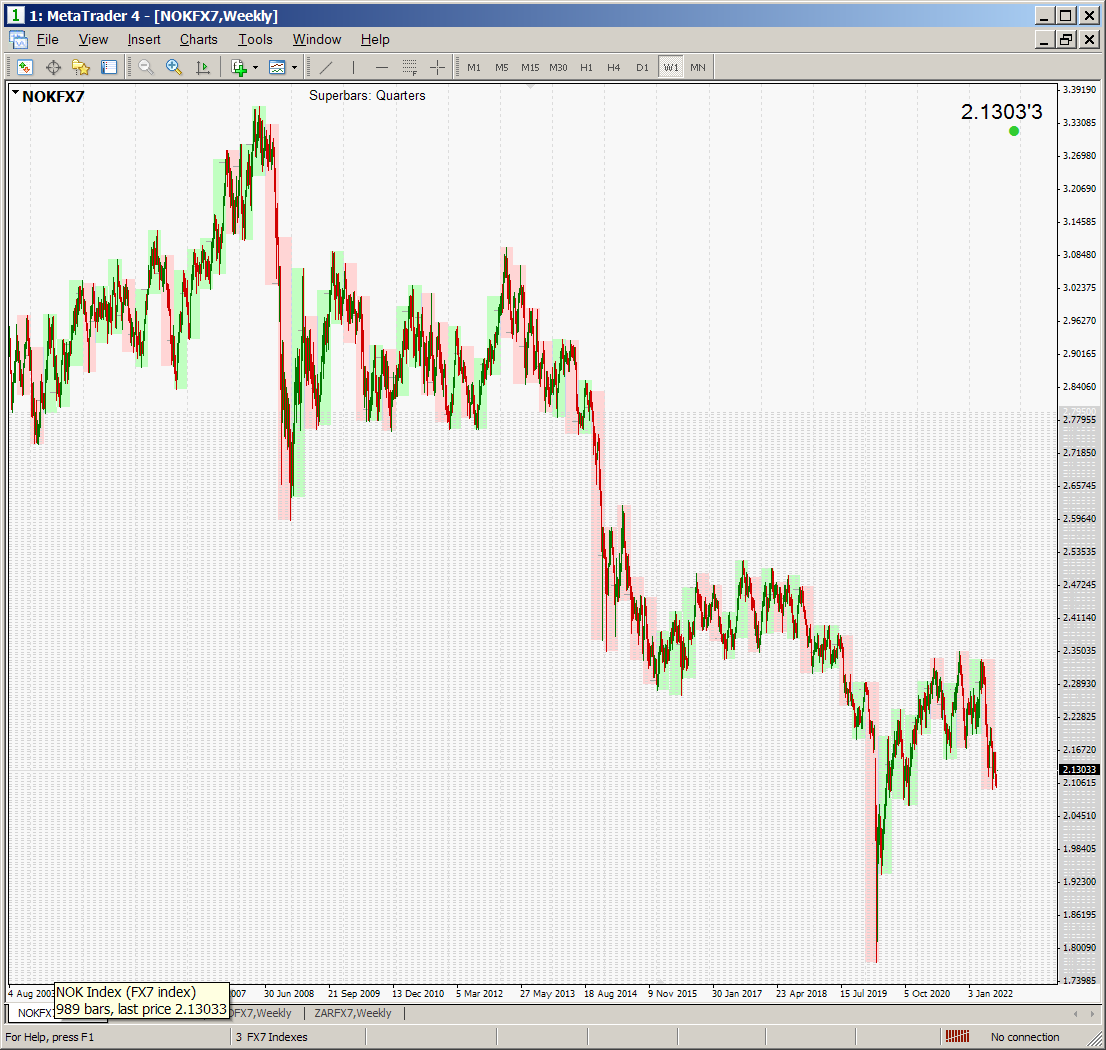Switch to the ZARFX7,Weekly chart tab
Viewport: 1106px width, 1050px height.
coord(352,1013)
